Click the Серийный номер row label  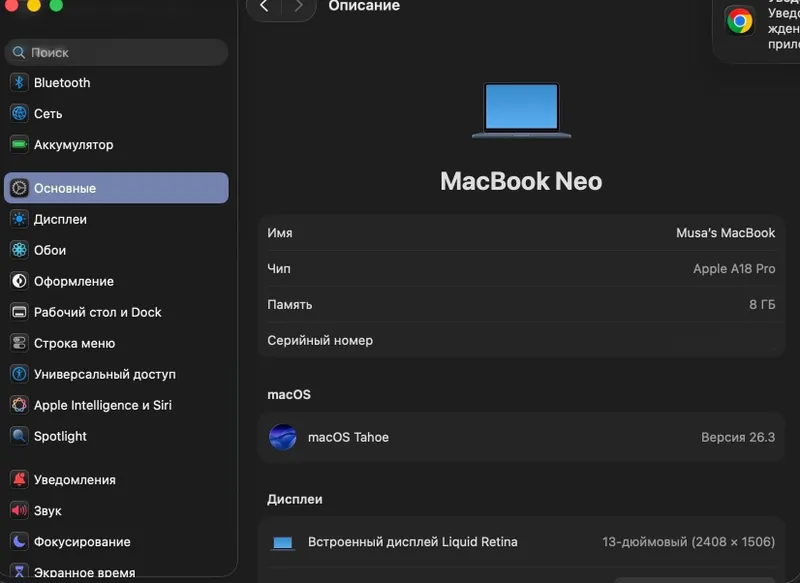[320, 340]
